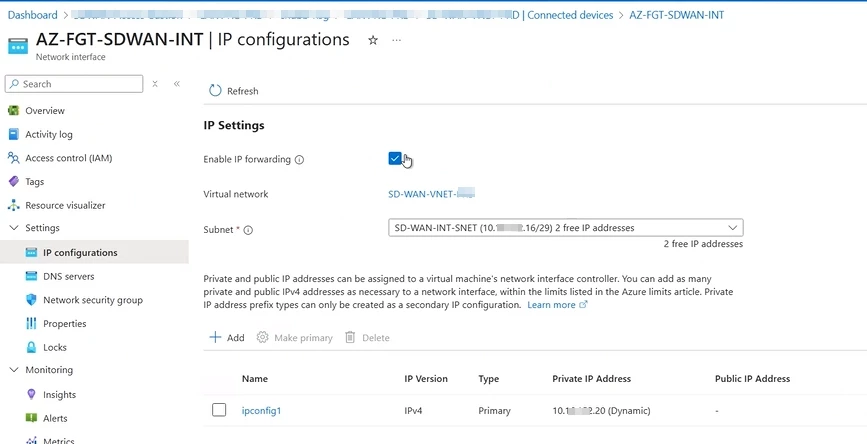This screenshot has width=867, height=444.
Task: Click the Name column header
Action: (x=254, y=379)
